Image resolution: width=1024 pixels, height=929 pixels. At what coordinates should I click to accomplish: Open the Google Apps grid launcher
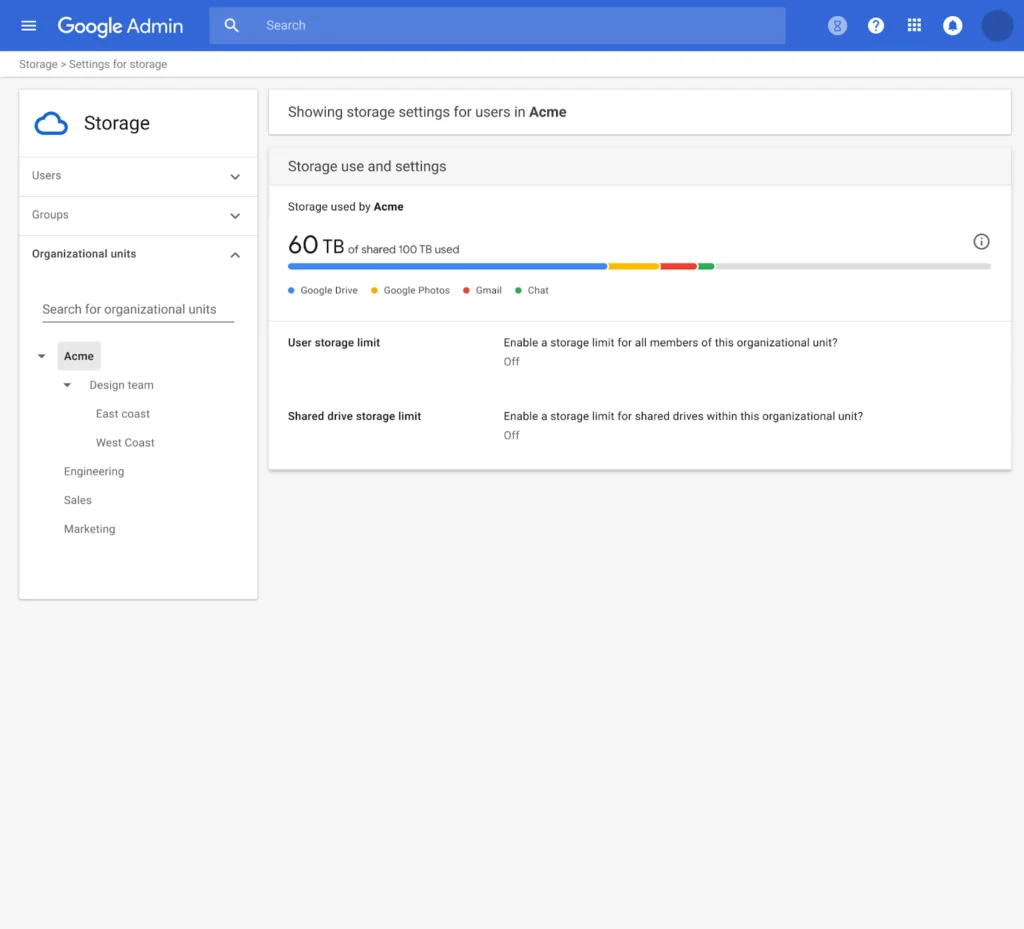(914, 25)
